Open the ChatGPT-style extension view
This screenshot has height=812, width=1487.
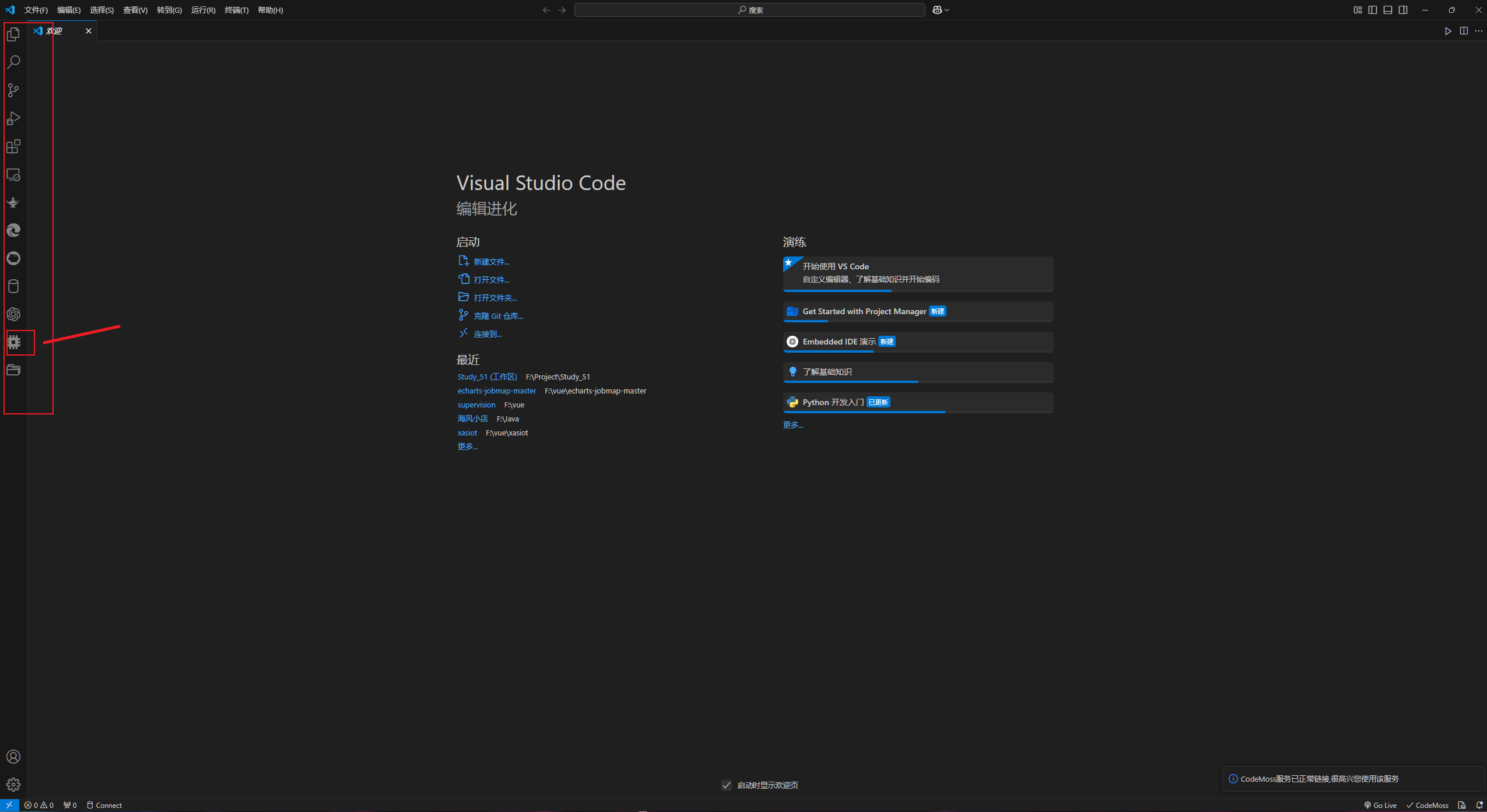[x=13, y=314]
